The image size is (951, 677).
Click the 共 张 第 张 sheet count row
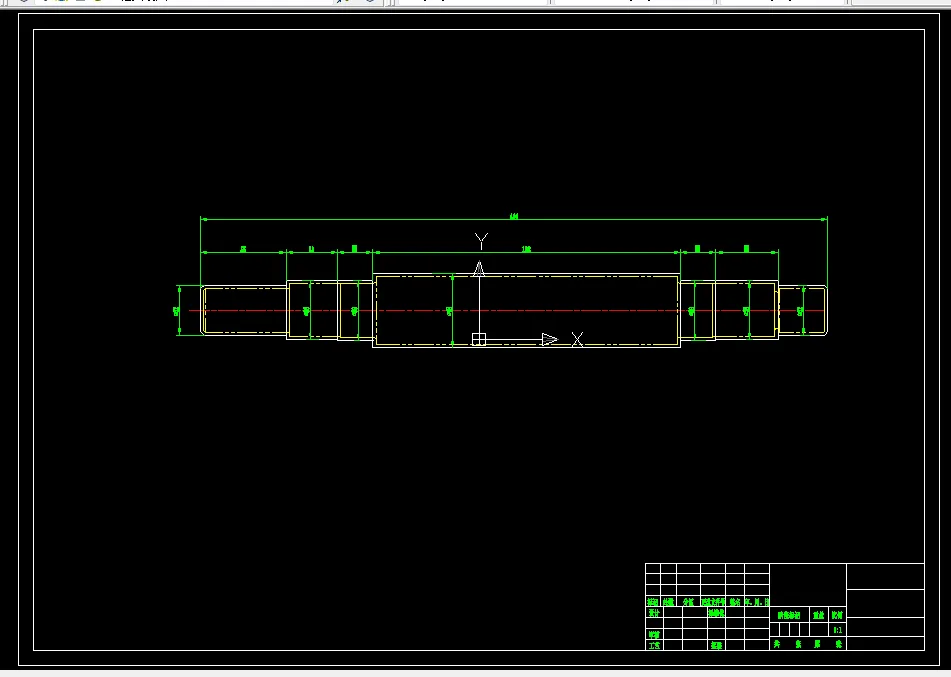[x=808, y=644]
